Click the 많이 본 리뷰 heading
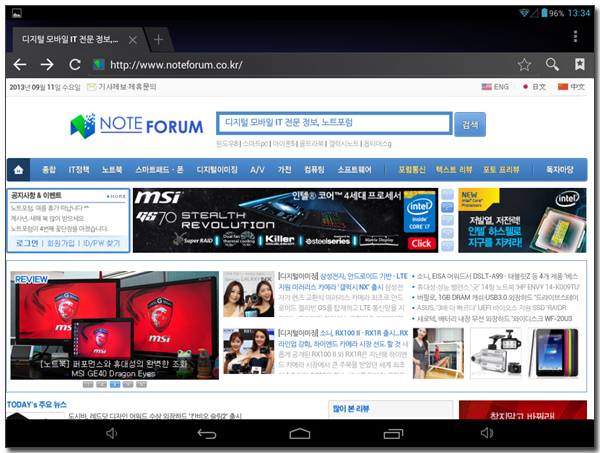600x453 pixels. click(351, 409)
